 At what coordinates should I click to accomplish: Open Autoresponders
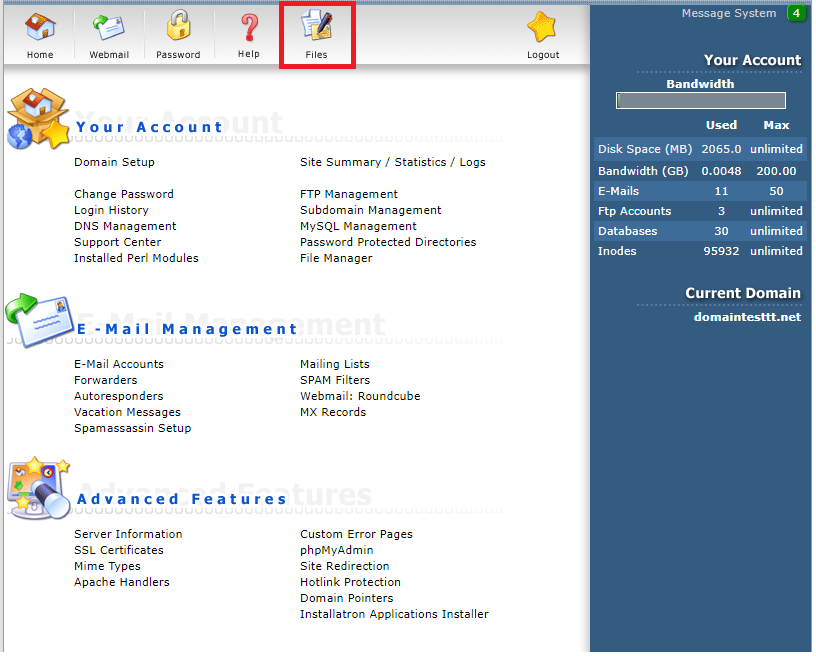[119, 397]
